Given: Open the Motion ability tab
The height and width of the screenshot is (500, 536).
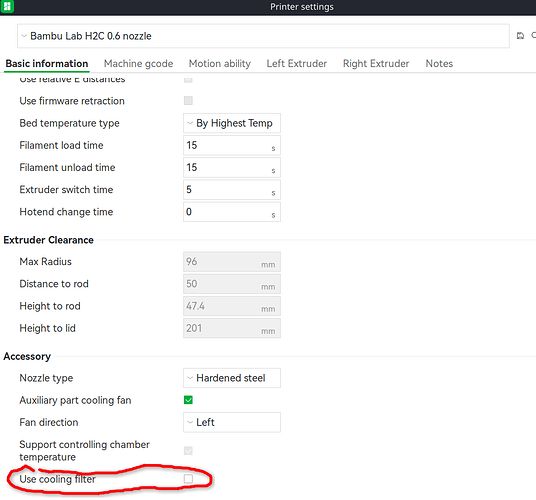Looking at the screenshot, I should tap(220, 64).
